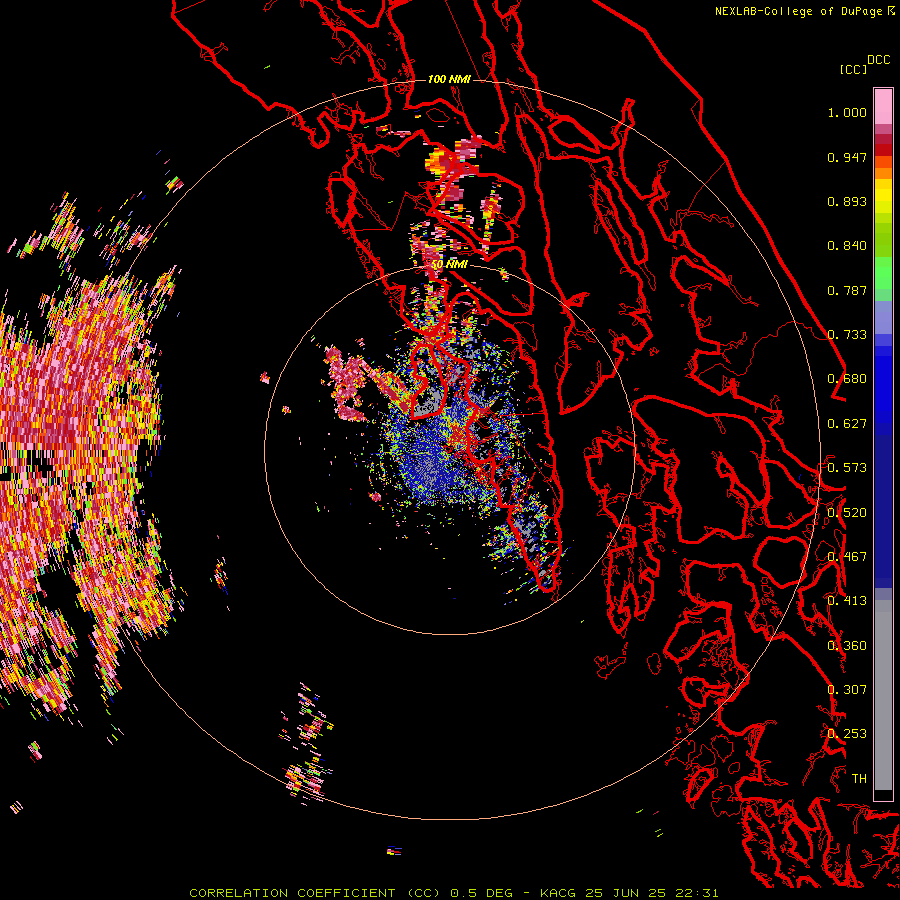Click the 0.413 color scale value
Screen dimensions: 900x900
(847, 601)
